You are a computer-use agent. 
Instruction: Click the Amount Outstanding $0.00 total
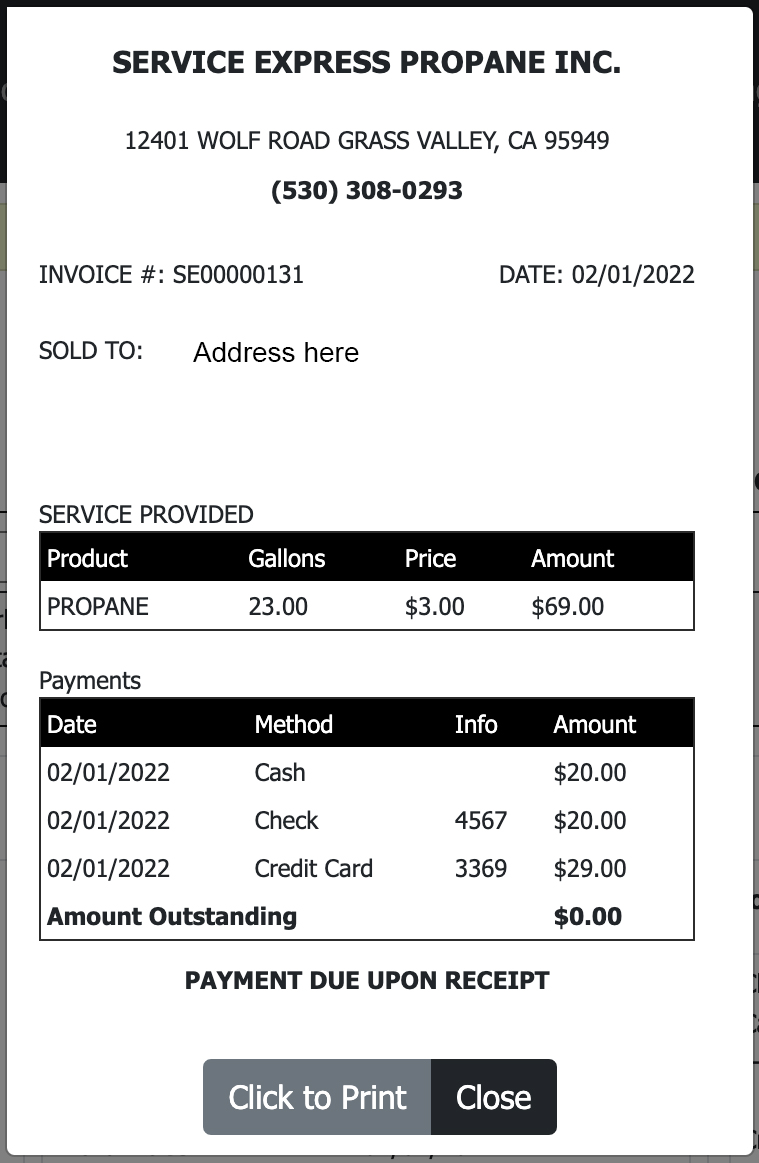pos(588,916)
